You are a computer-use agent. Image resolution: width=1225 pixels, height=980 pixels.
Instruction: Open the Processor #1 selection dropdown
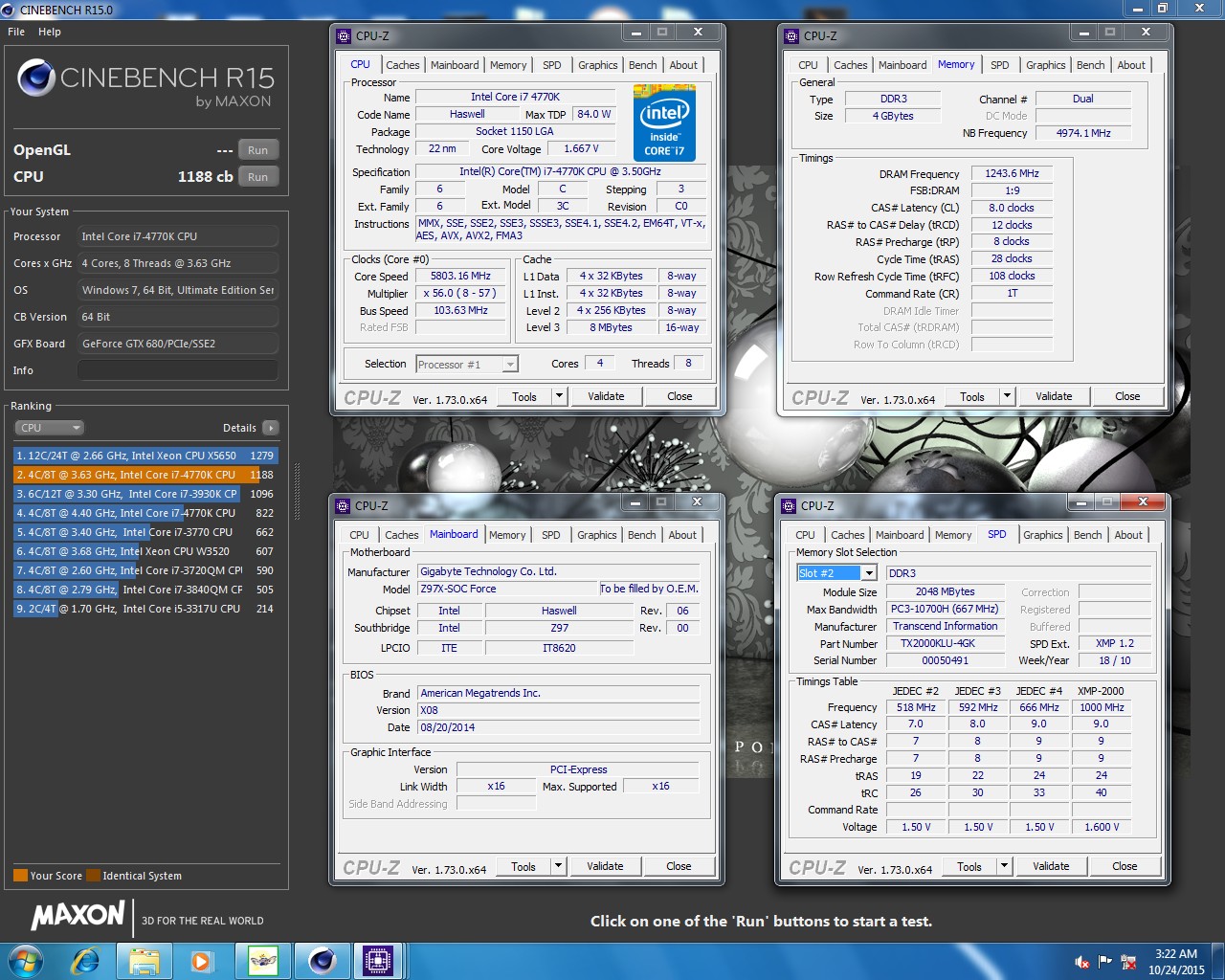467,364
